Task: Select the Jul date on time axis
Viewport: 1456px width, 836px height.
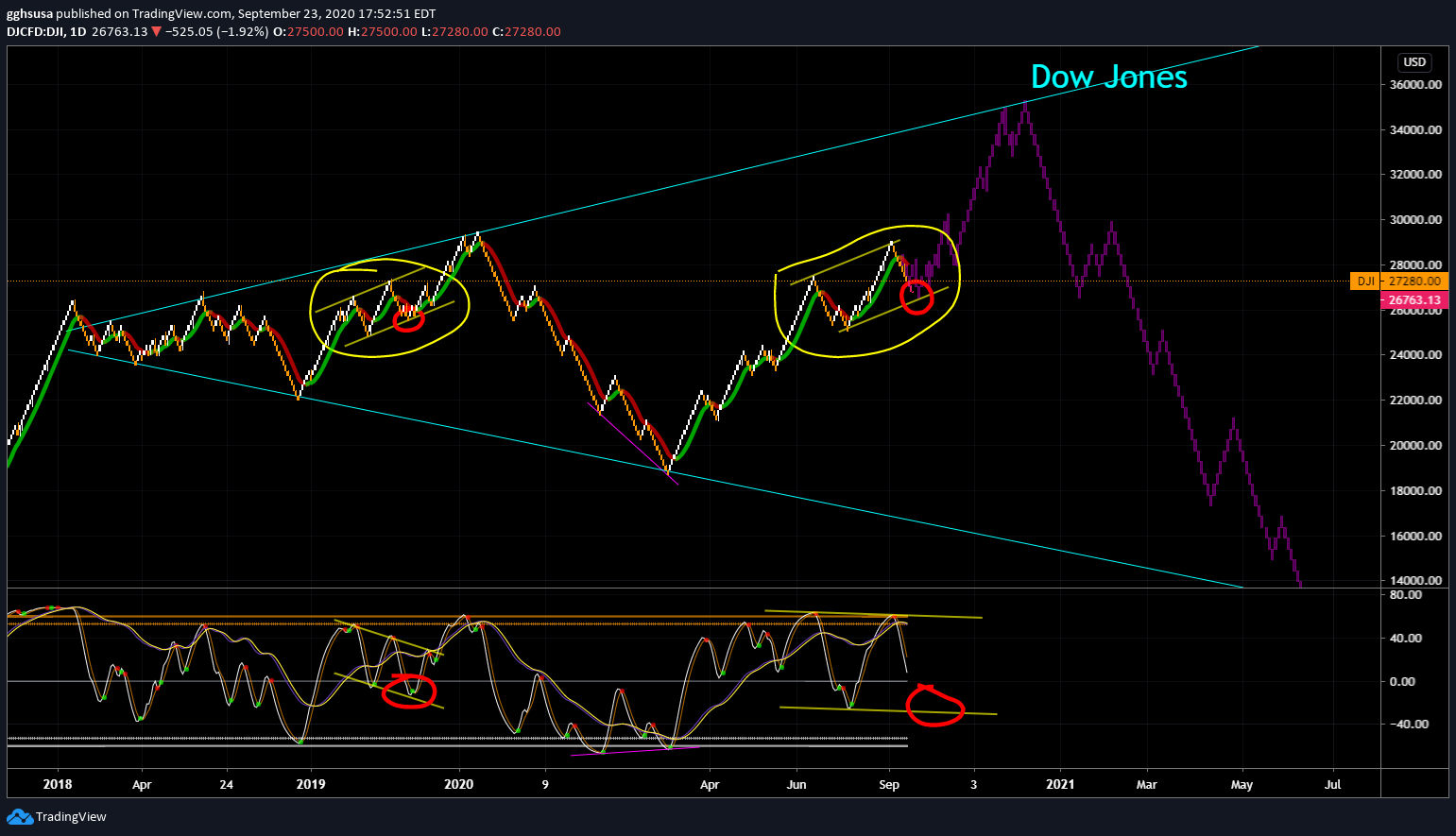Action: pos(1333,785)
